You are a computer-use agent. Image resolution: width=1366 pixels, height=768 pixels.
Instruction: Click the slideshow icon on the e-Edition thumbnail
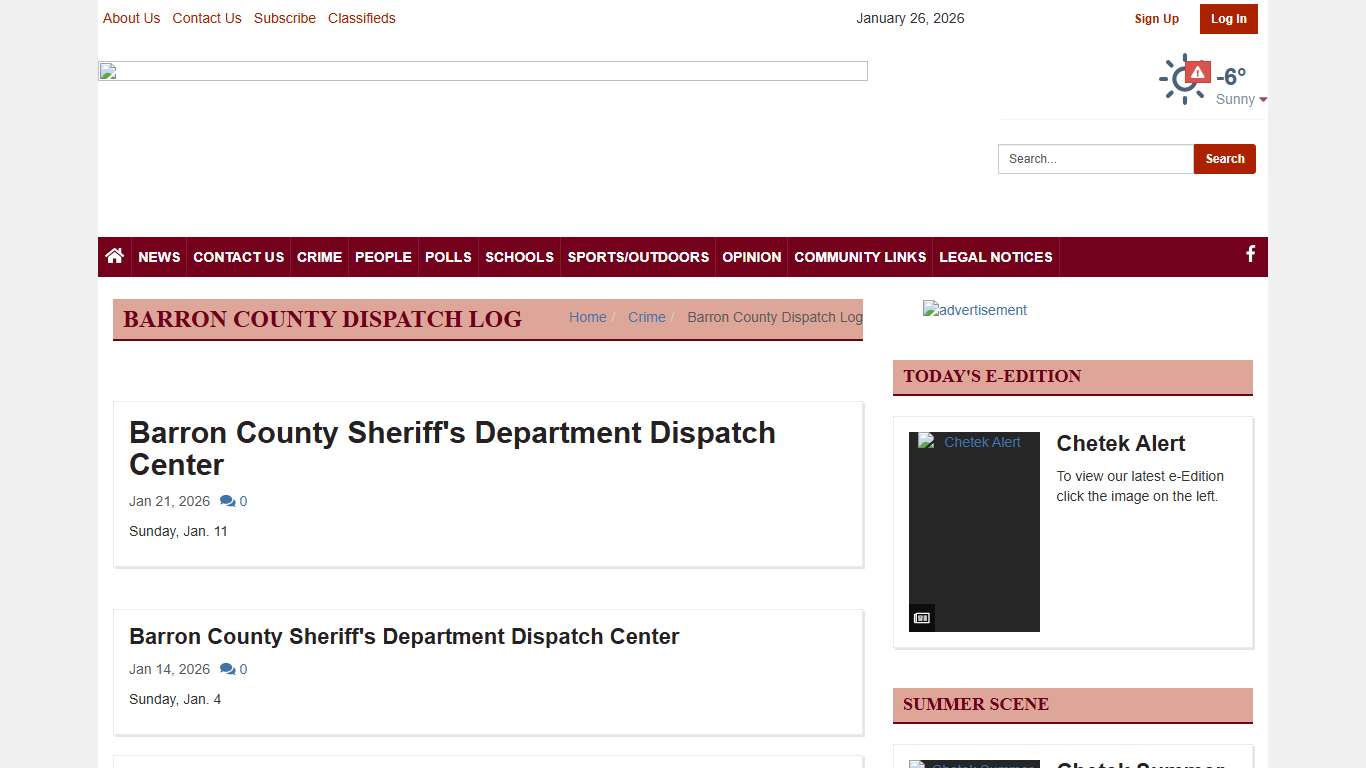(x=921, y=617)
